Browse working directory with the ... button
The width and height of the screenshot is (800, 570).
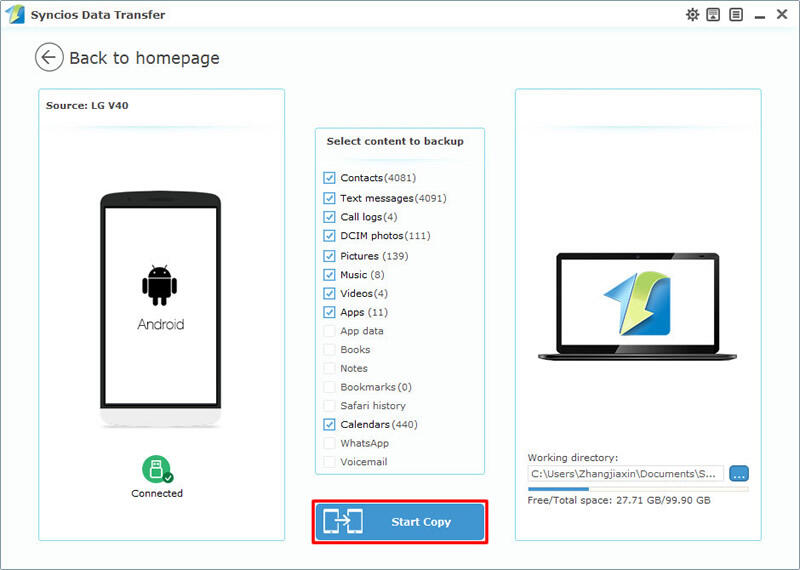739,474
